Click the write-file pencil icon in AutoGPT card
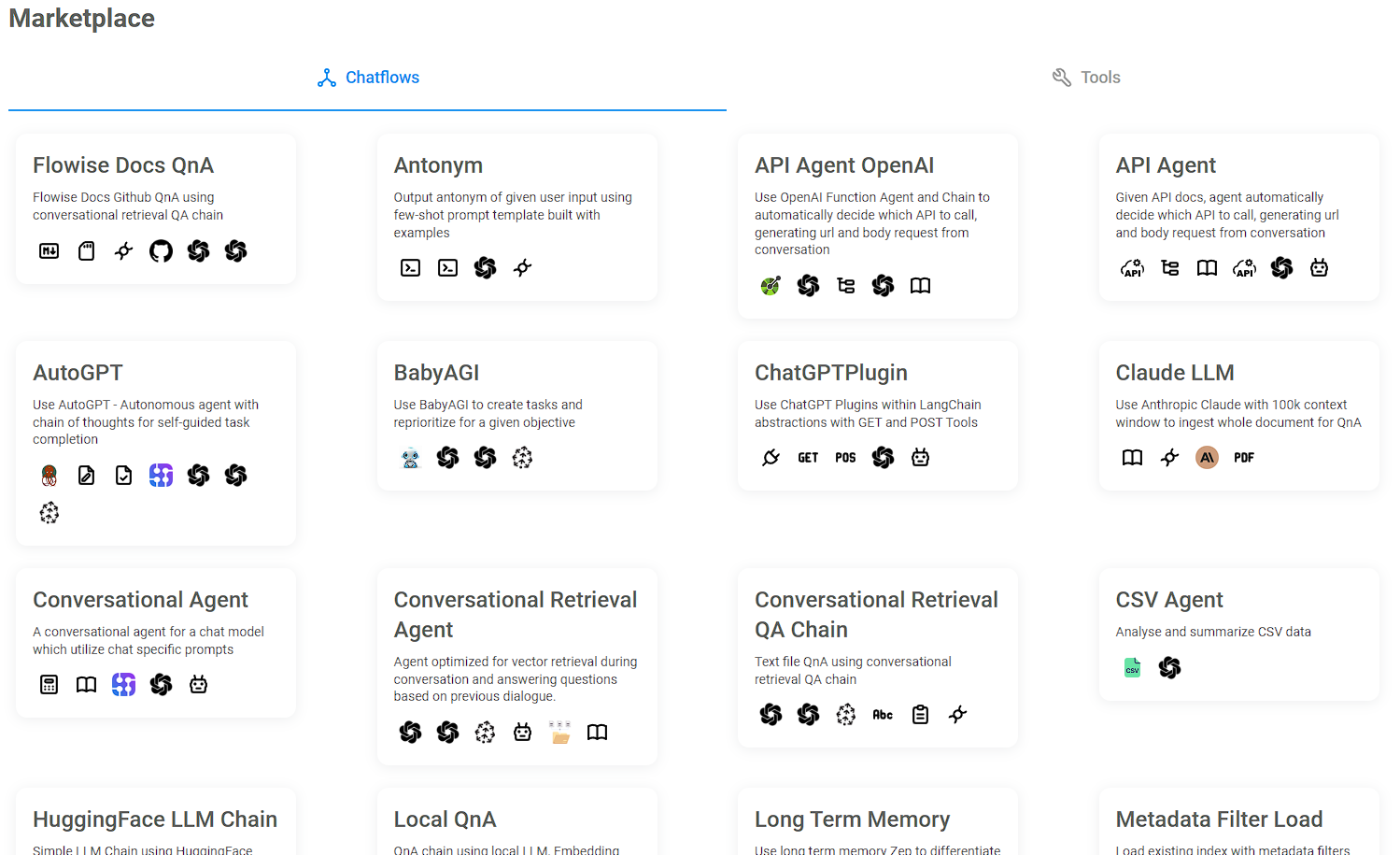 click(87, 476)
